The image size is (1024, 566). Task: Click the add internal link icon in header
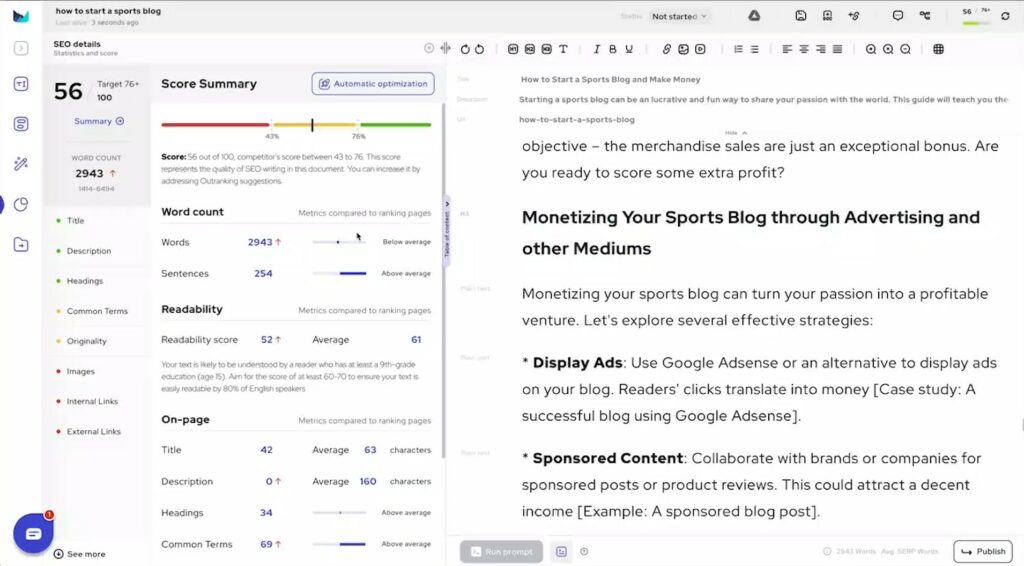854,16
